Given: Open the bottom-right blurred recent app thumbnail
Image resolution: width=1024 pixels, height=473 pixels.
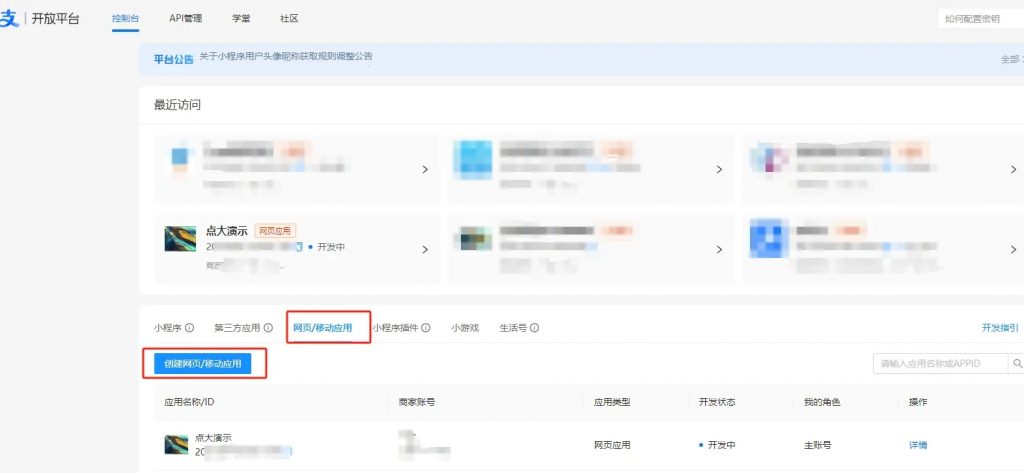Looking at the screenshot, I should pyautogui.click(x=768, y=238).
